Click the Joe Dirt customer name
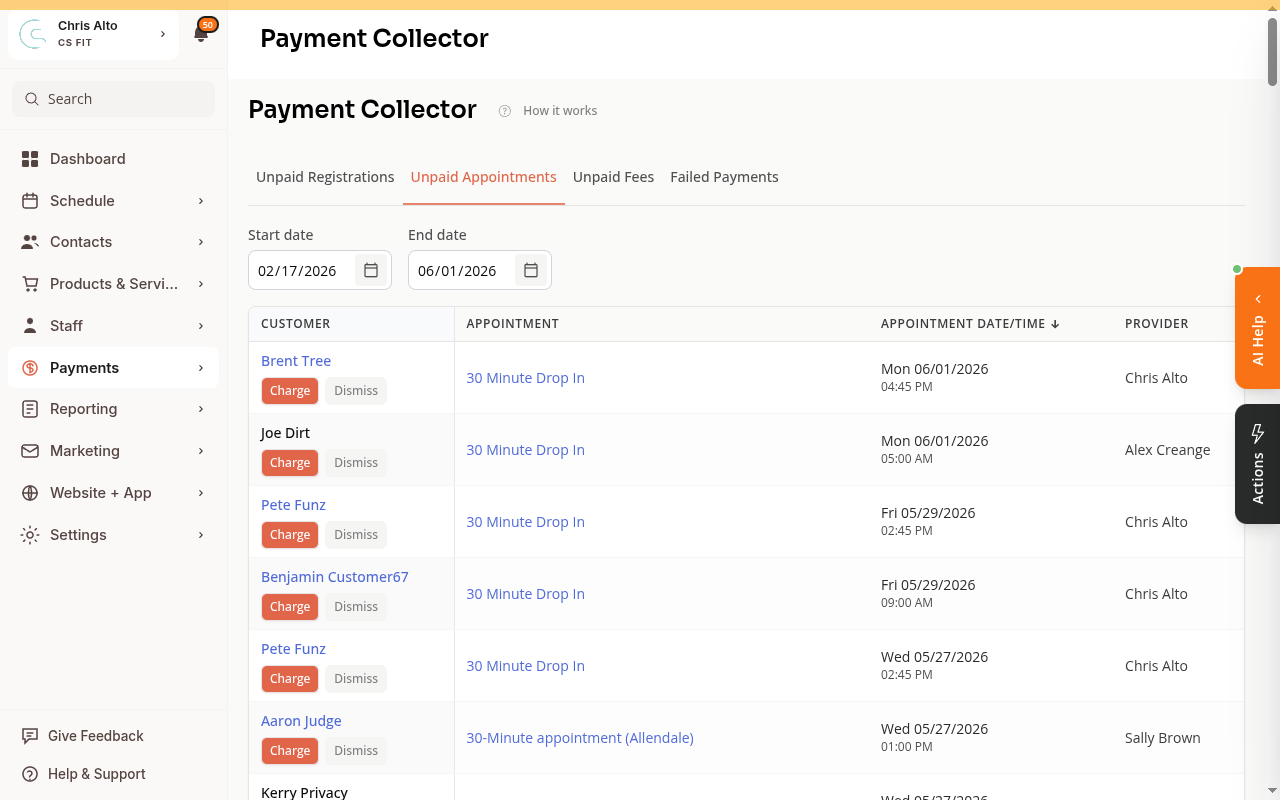 (286, 433)
